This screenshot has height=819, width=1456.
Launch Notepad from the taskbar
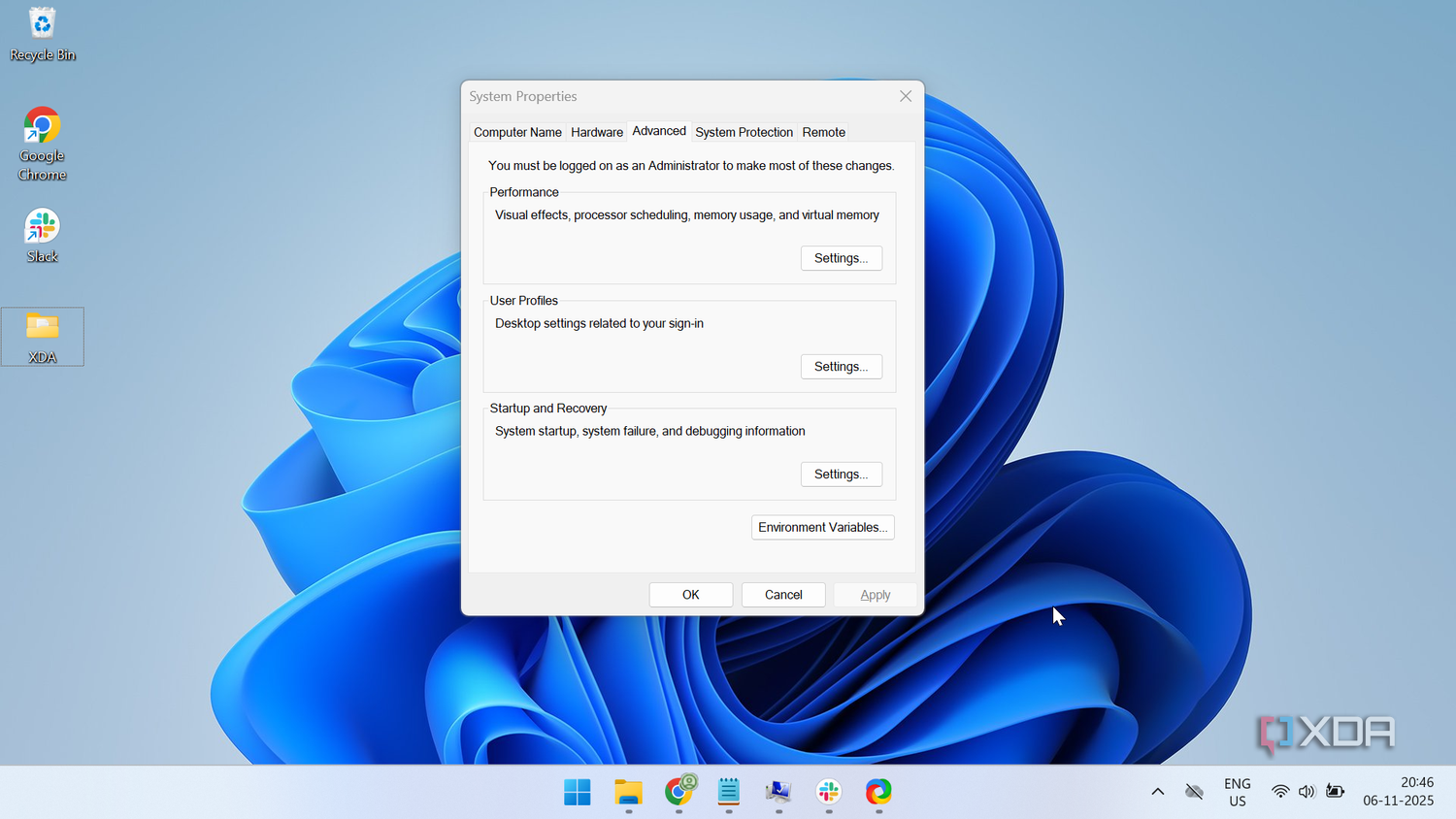pyautogui.click(x=728, y=793)
